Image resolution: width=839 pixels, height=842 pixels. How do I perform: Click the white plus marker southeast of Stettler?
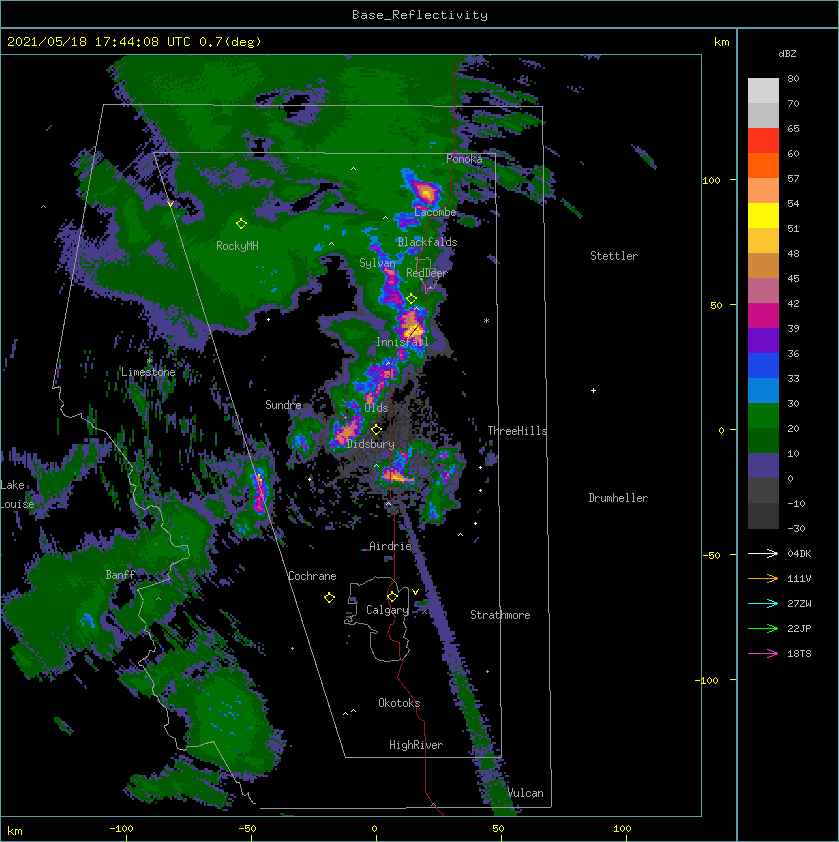(593, 390)
